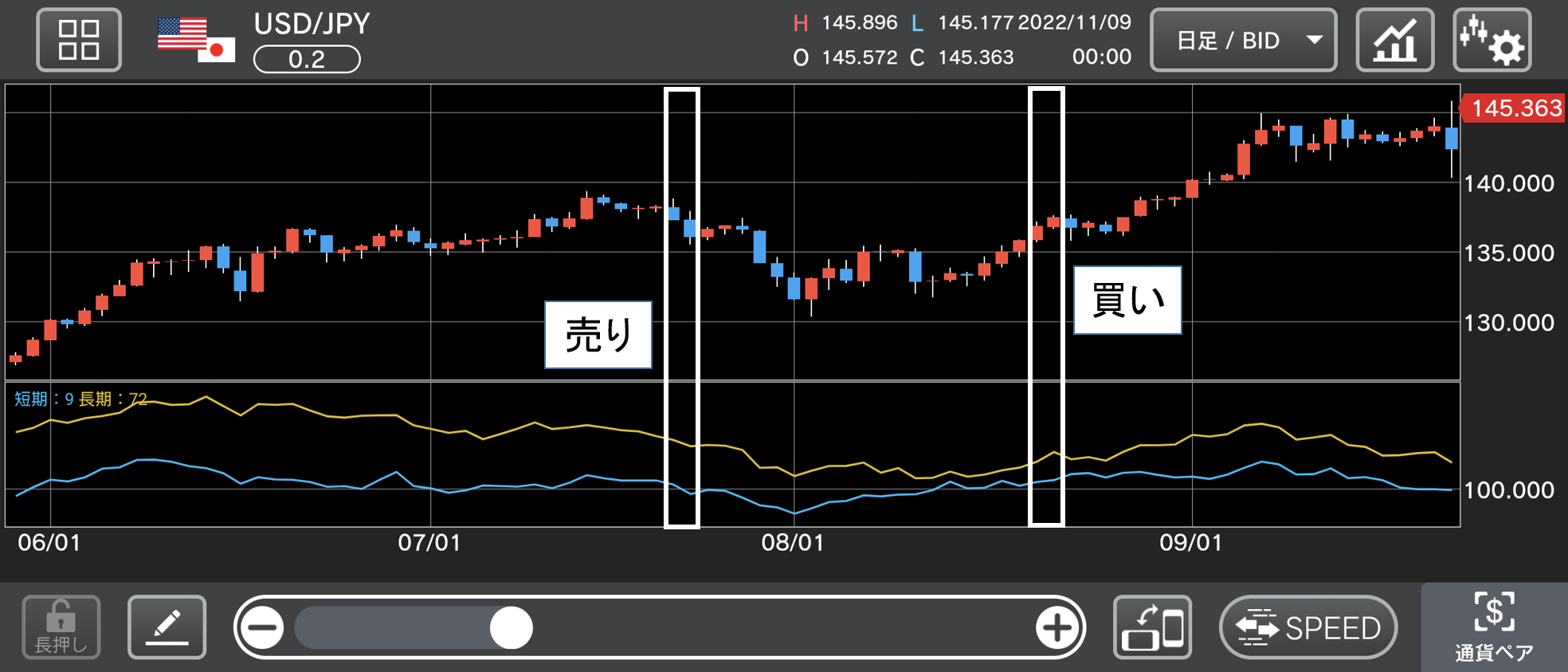Click the 09/01 date axis label
This screenshot has height=672, width=1568.
pyautogui.click(x=1191, y=543)
